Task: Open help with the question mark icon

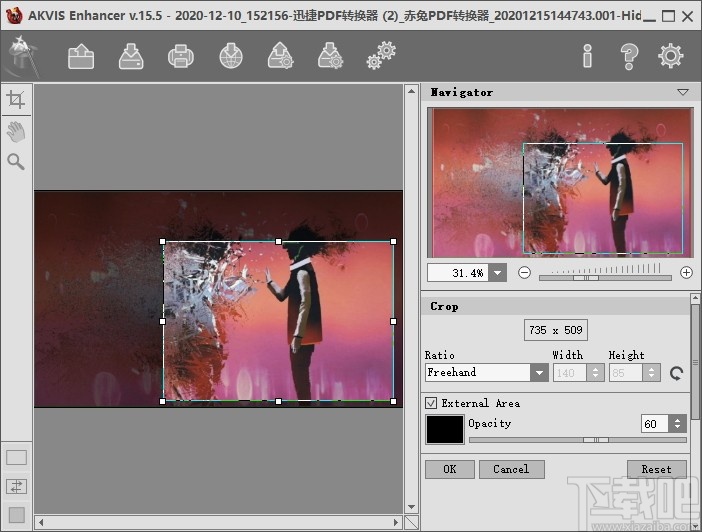Action: click(x=629, y=56)
